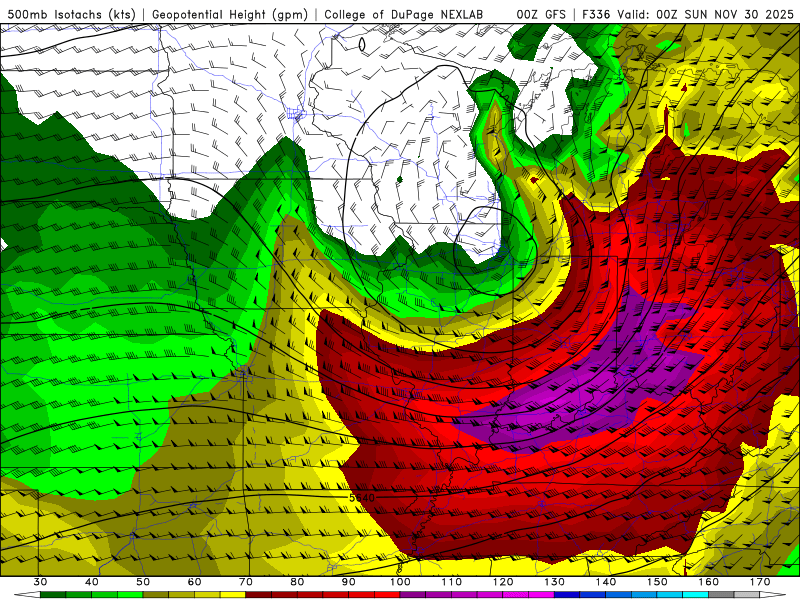The height and width of the screenshot is (600, 800).
Task: Click the 80 knot legend value
Action: [297, 582]
